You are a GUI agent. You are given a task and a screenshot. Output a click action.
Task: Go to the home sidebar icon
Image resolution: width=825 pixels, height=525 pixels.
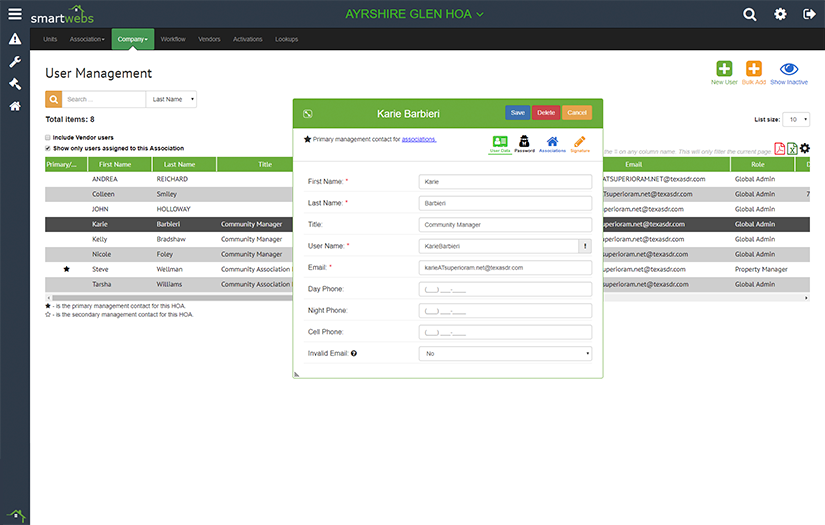click(x=15, y=106)
